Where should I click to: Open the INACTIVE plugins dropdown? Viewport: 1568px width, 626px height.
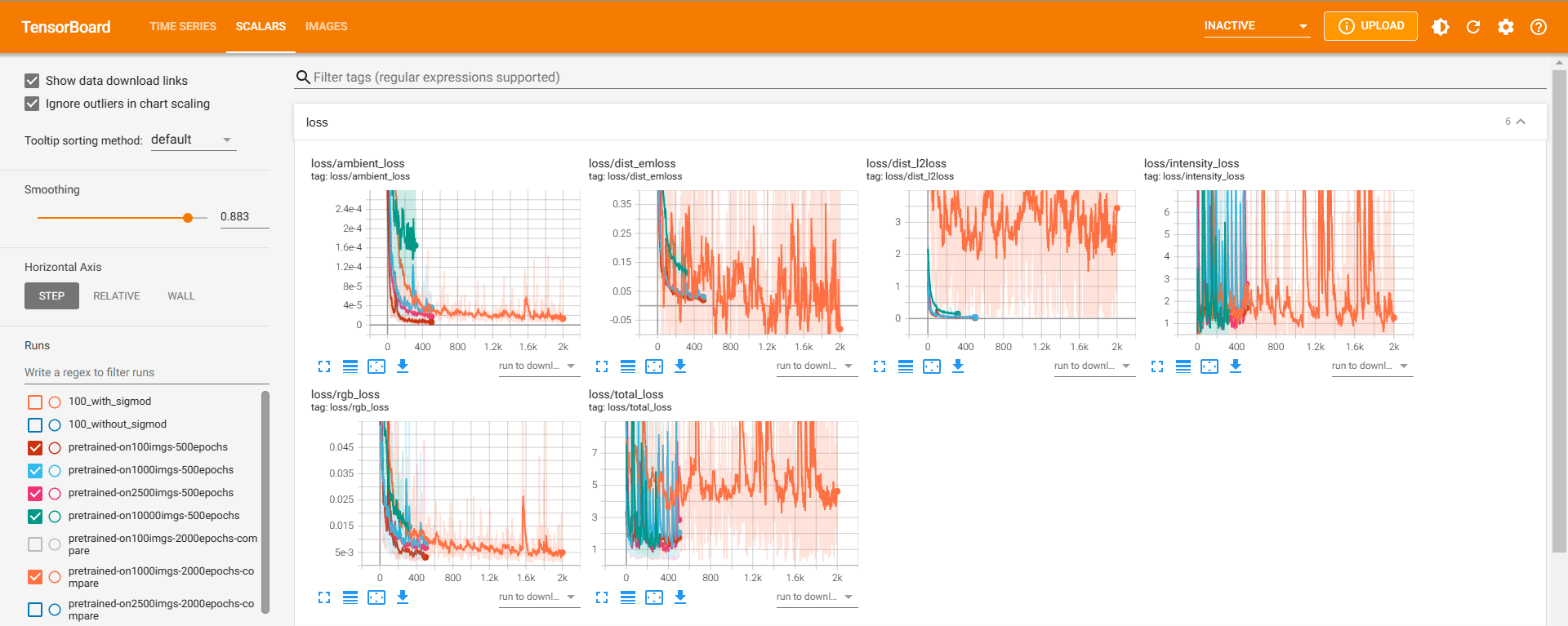[1257, 26]
